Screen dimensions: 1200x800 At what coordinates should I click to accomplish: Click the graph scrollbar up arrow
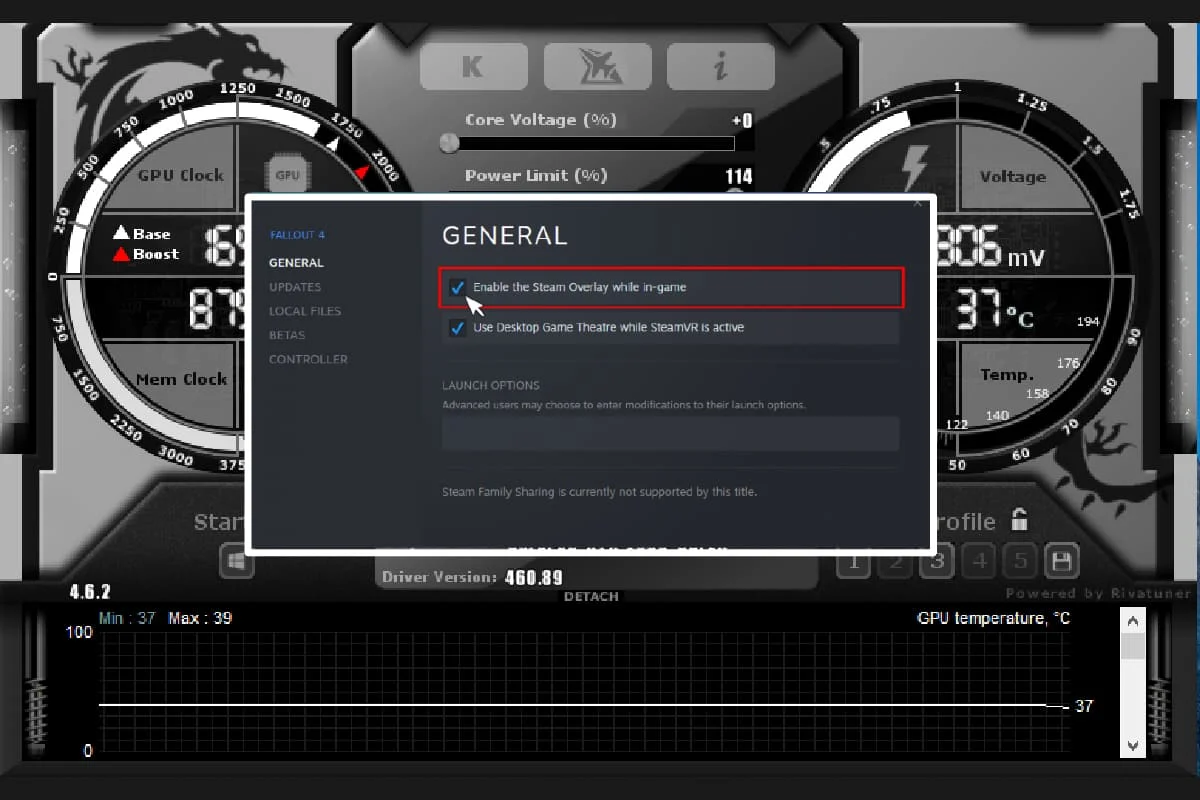[x=1133, y=621]
